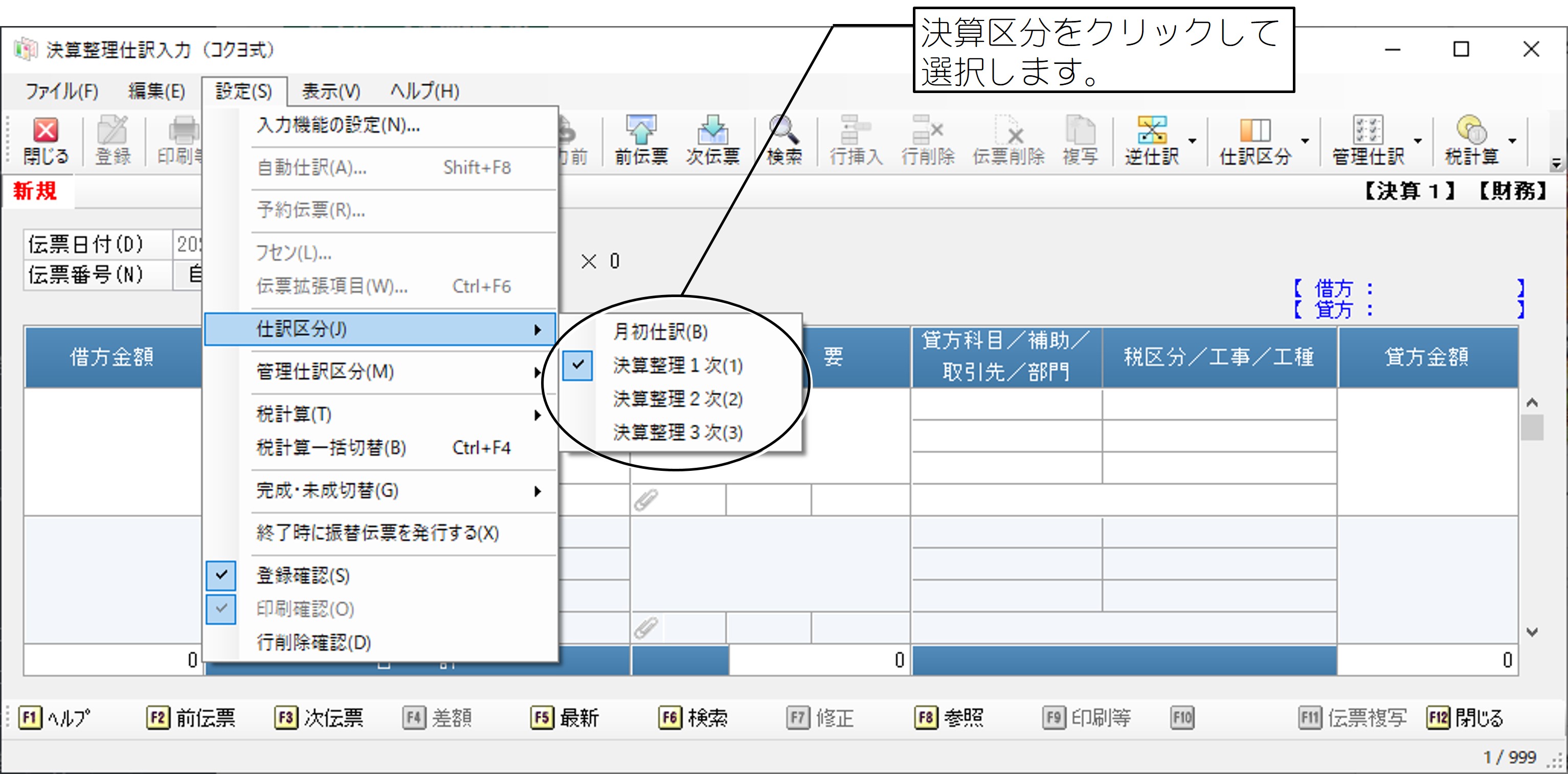This screenshot has width=1568, height=774.
Task: Click the 登録 toolbar icon
Action: click(113, 141)
